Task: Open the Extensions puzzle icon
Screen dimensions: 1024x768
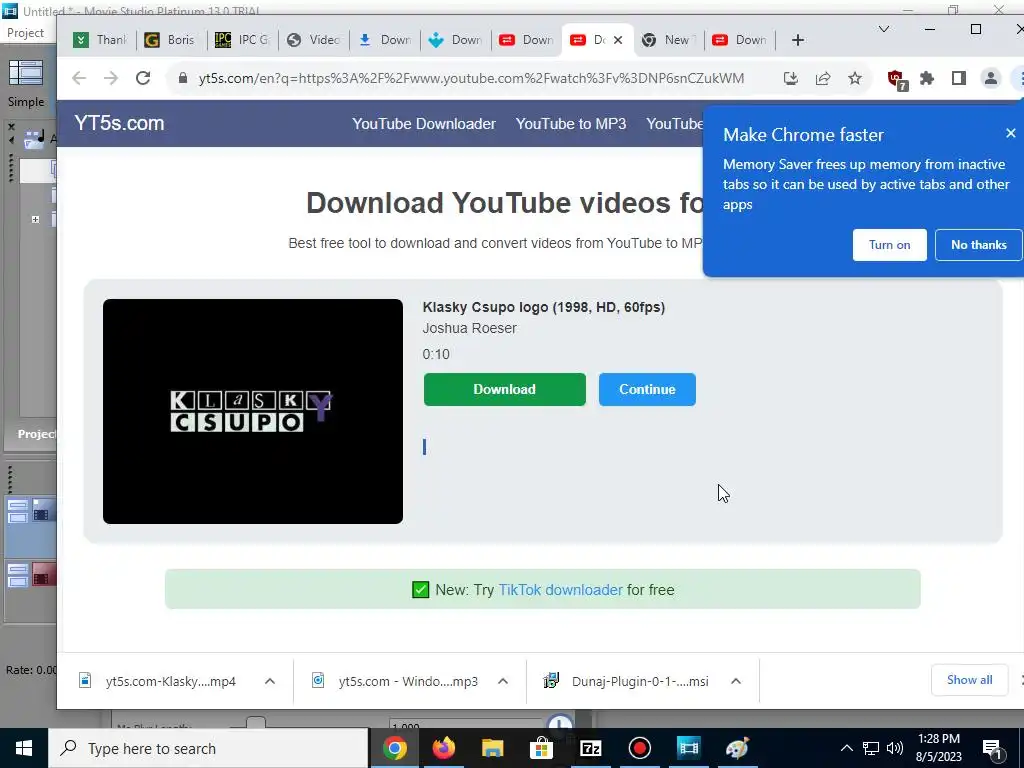Action: (927, 78)
